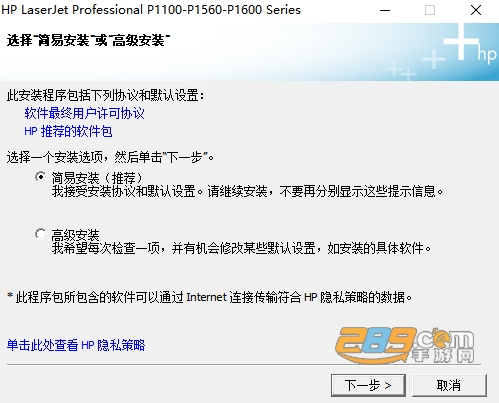
Task: Click the large white plus graphic in banner
Action: (461, 41)
